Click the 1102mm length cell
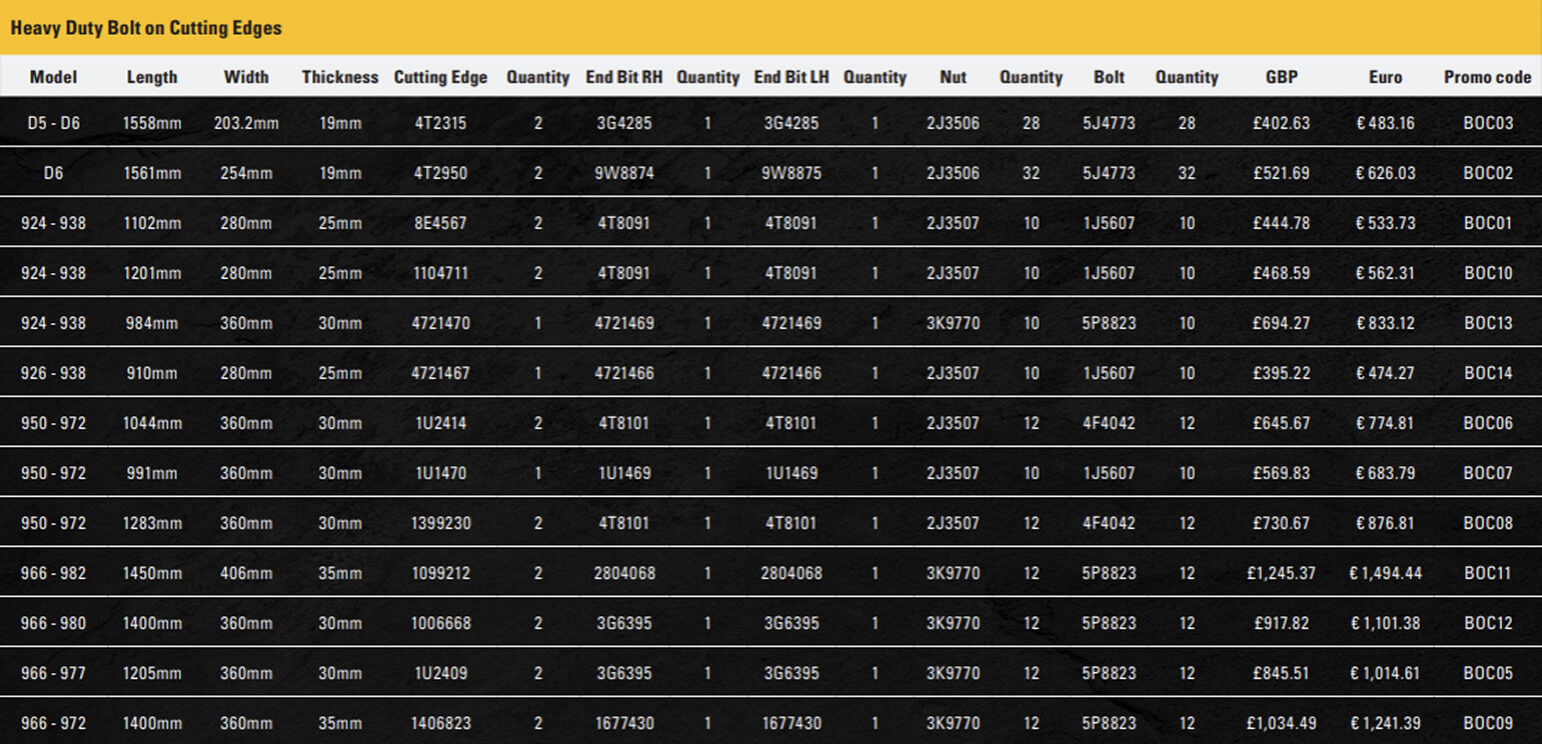The image size is (1542, 744). point(152,223)
